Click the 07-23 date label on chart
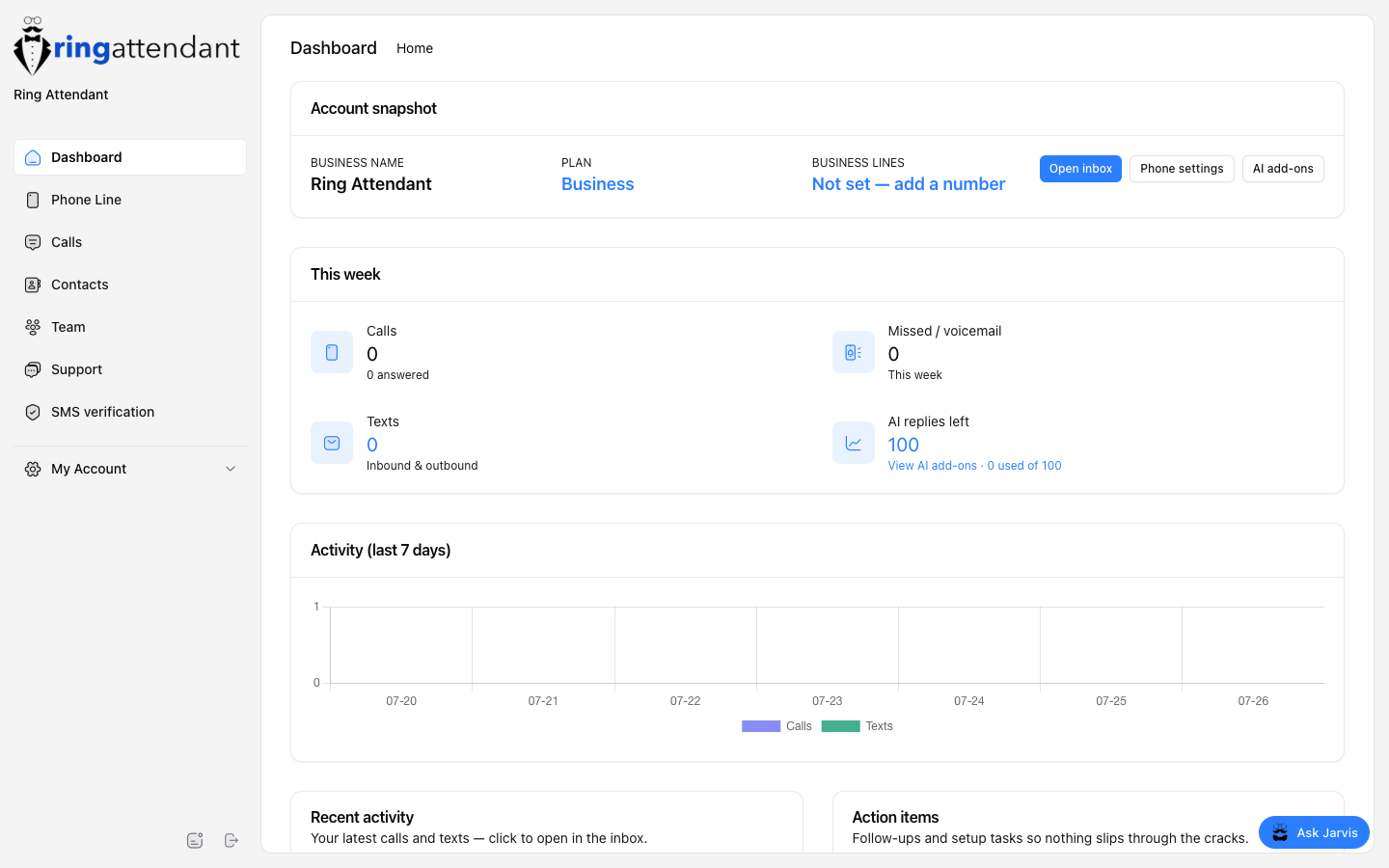 828,701
